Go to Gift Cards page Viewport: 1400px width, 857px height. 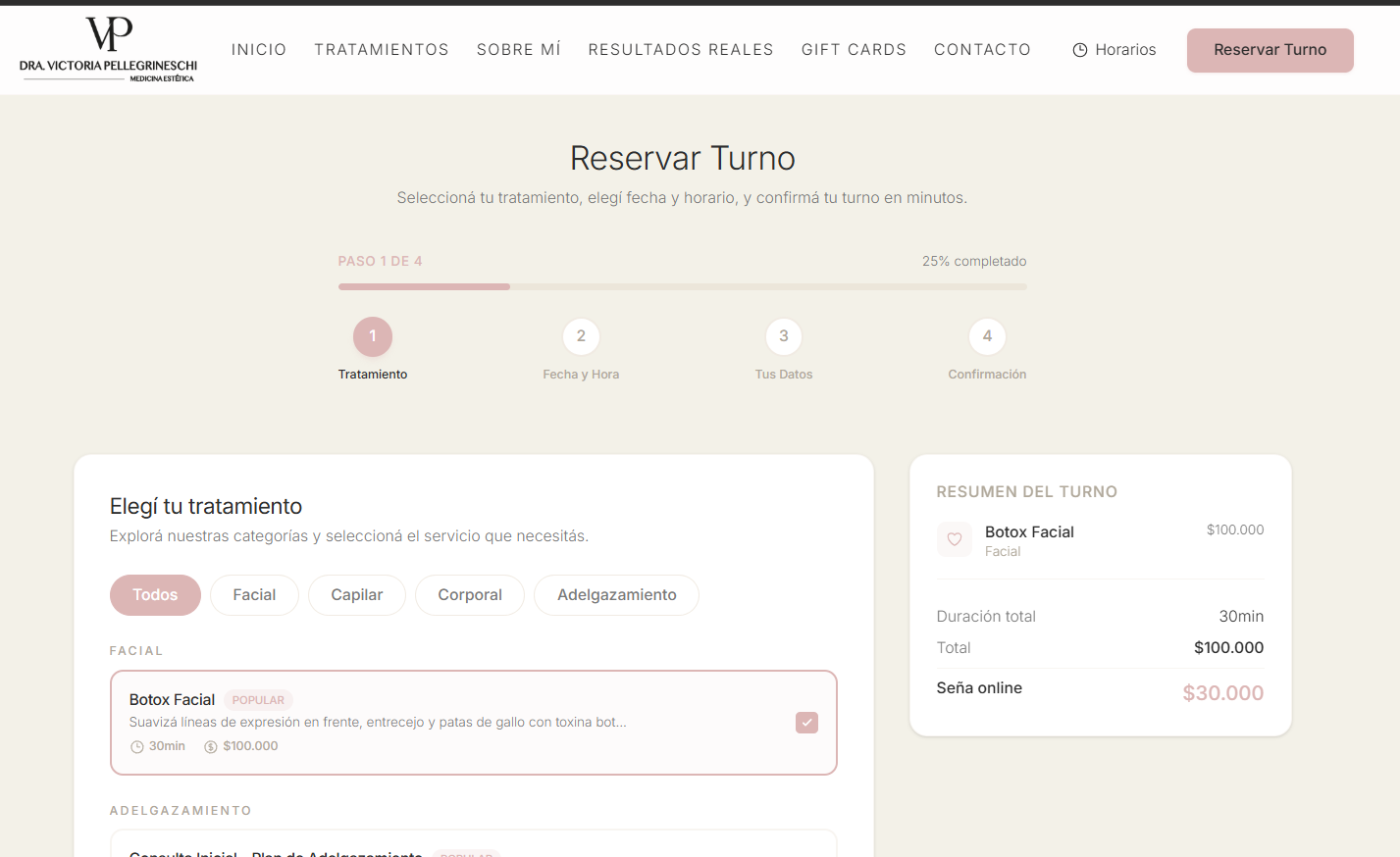[854, 50]
